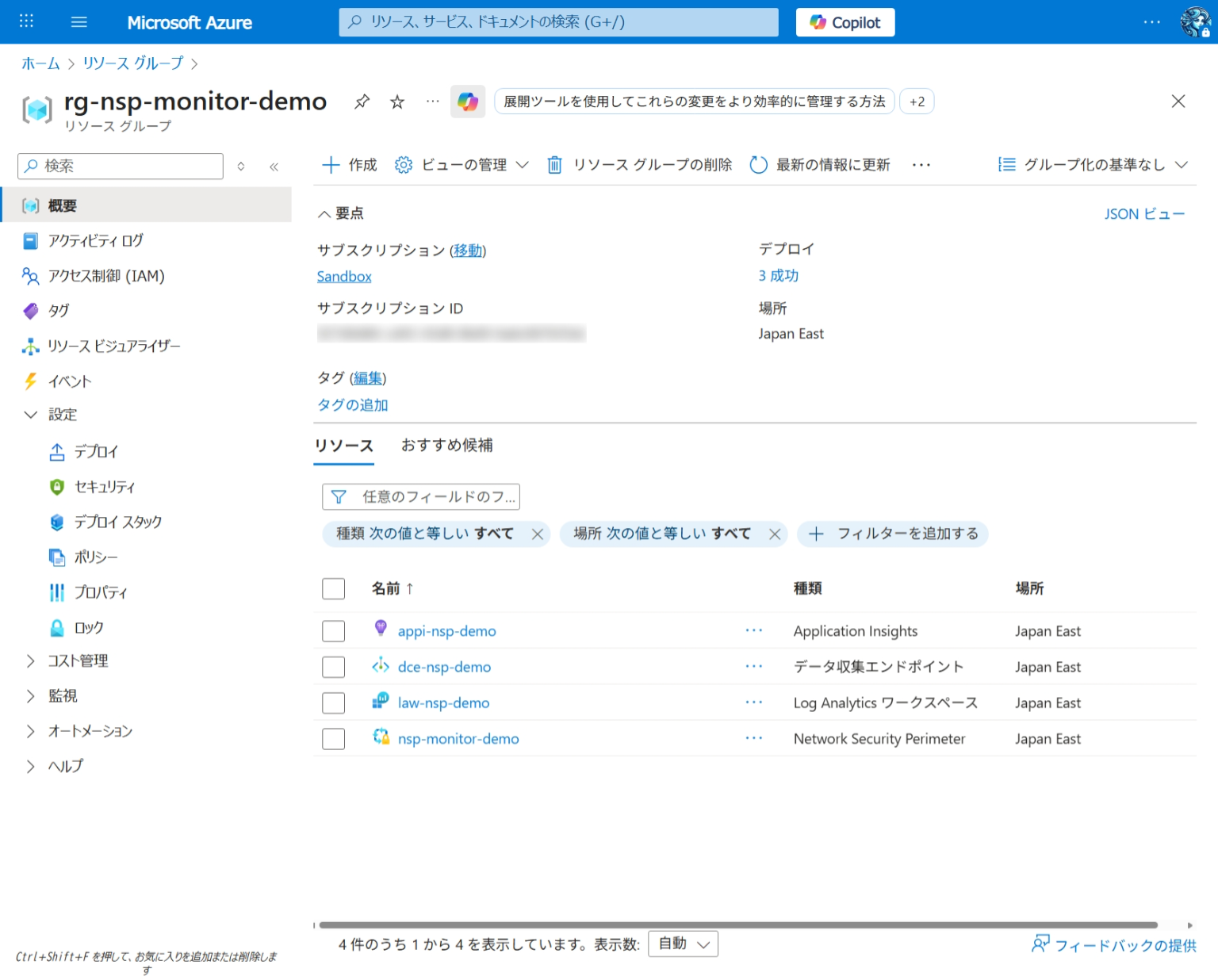This screenshot has height=980, width=1218.
Task: Switch to the おすすめ候補 tab
Action: (446, 445)
